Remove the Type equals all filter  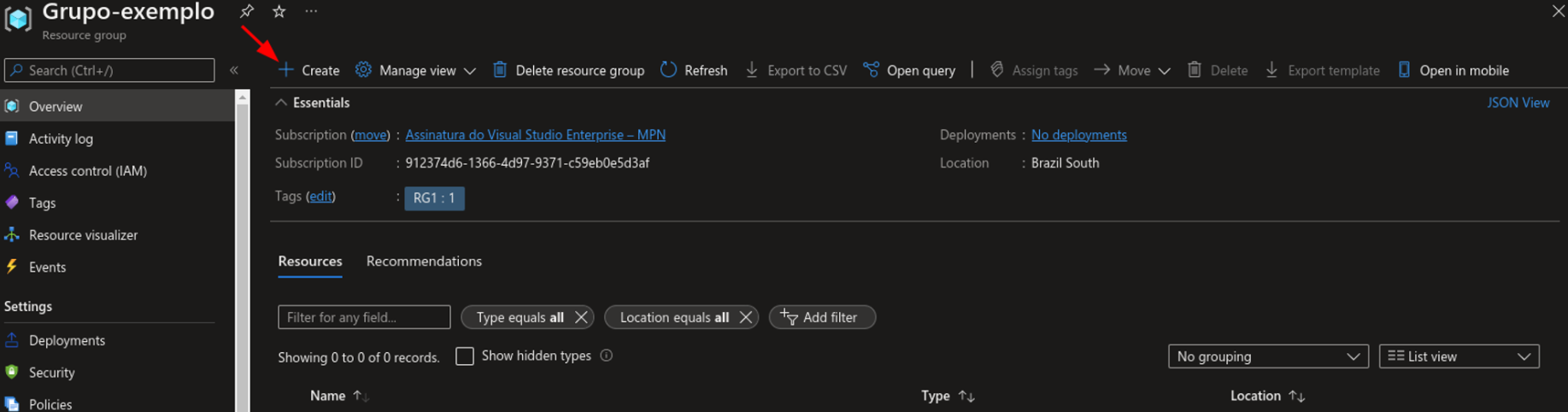click(581, 317)
